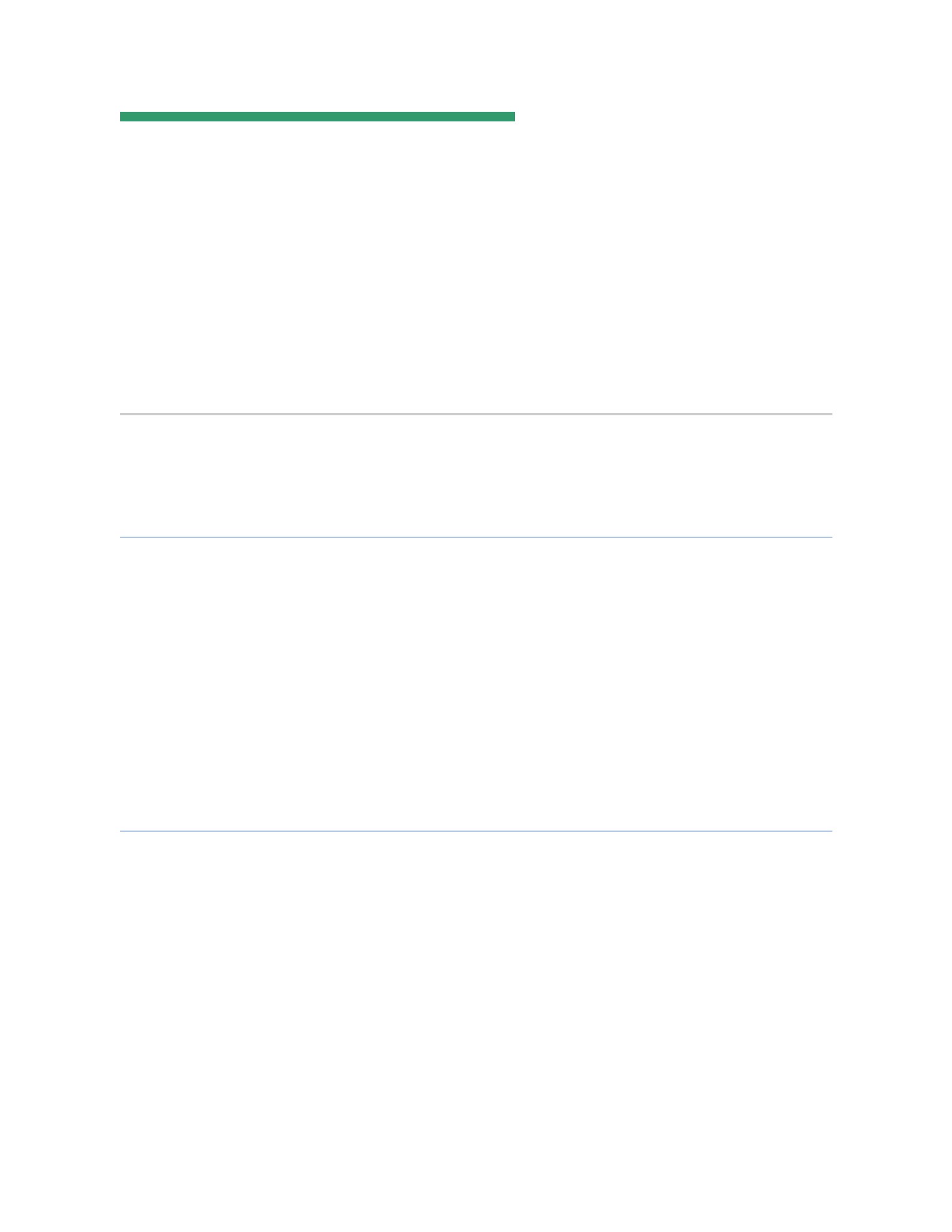Click the gray horizontal divider line
The image size is (952, 1232).
pyautogui.click(x=476, y=414)
